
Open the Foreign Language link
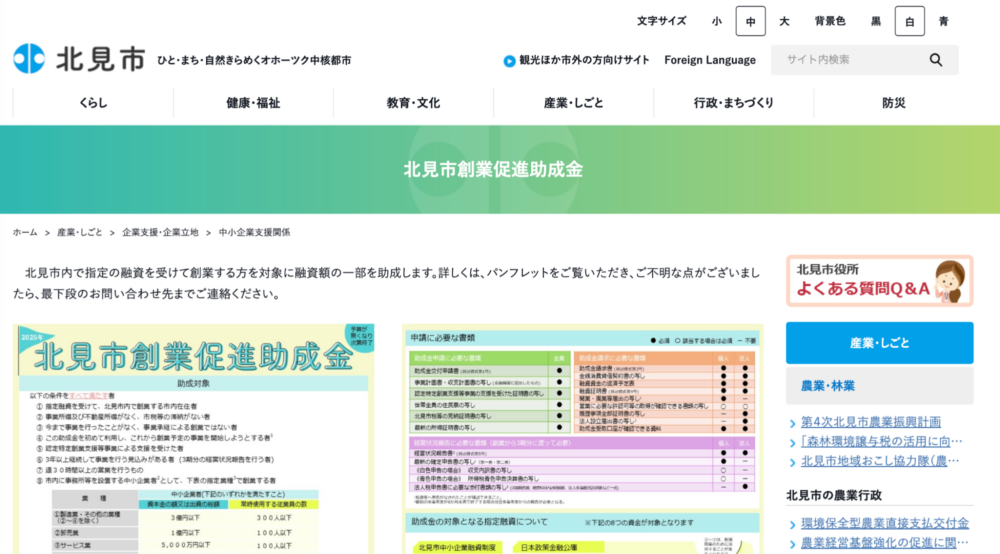(x=710, y=60)
